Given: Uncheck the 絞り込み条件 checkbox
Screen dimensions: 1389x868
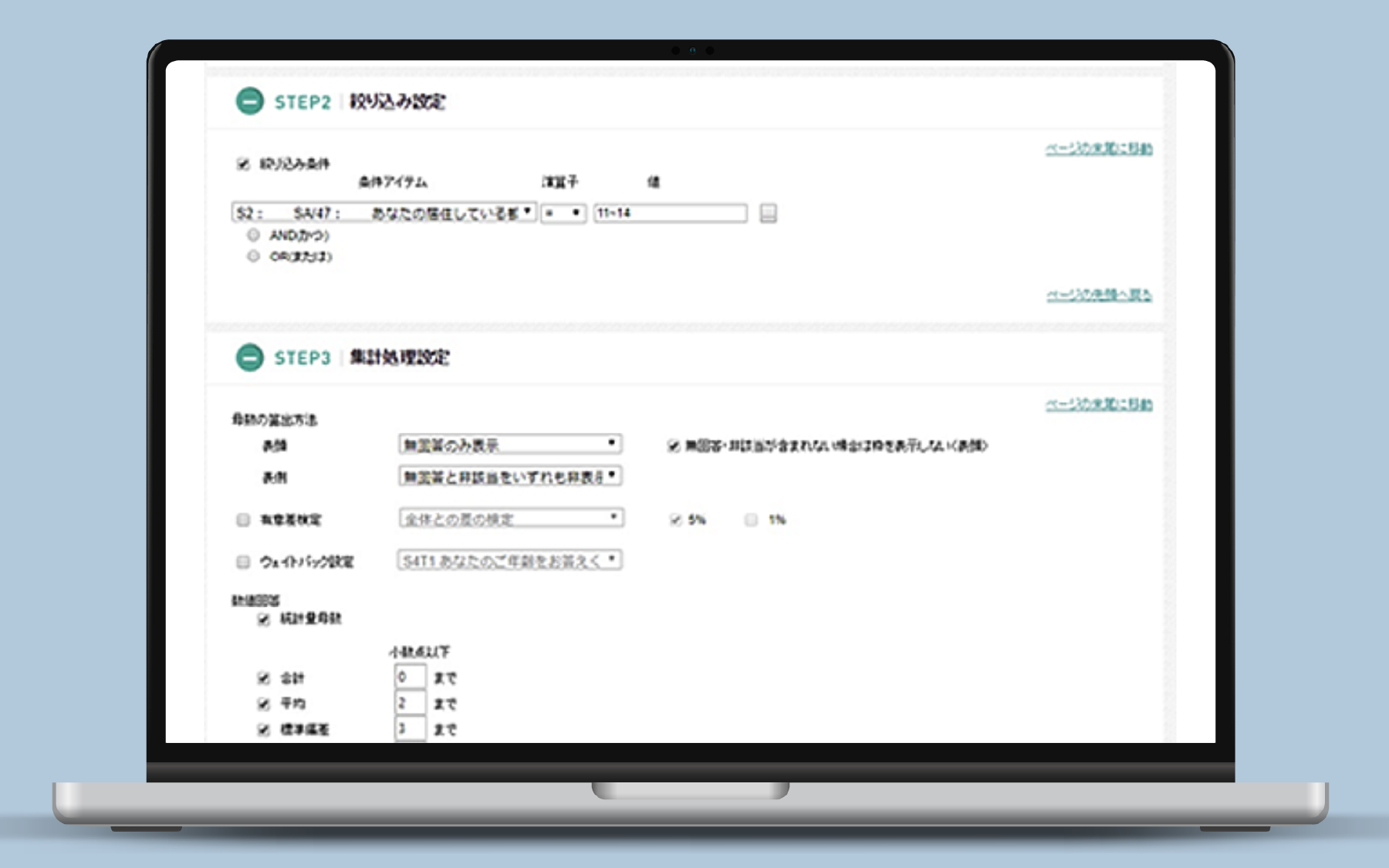Looking at the screenshot, I should point(243,164).
